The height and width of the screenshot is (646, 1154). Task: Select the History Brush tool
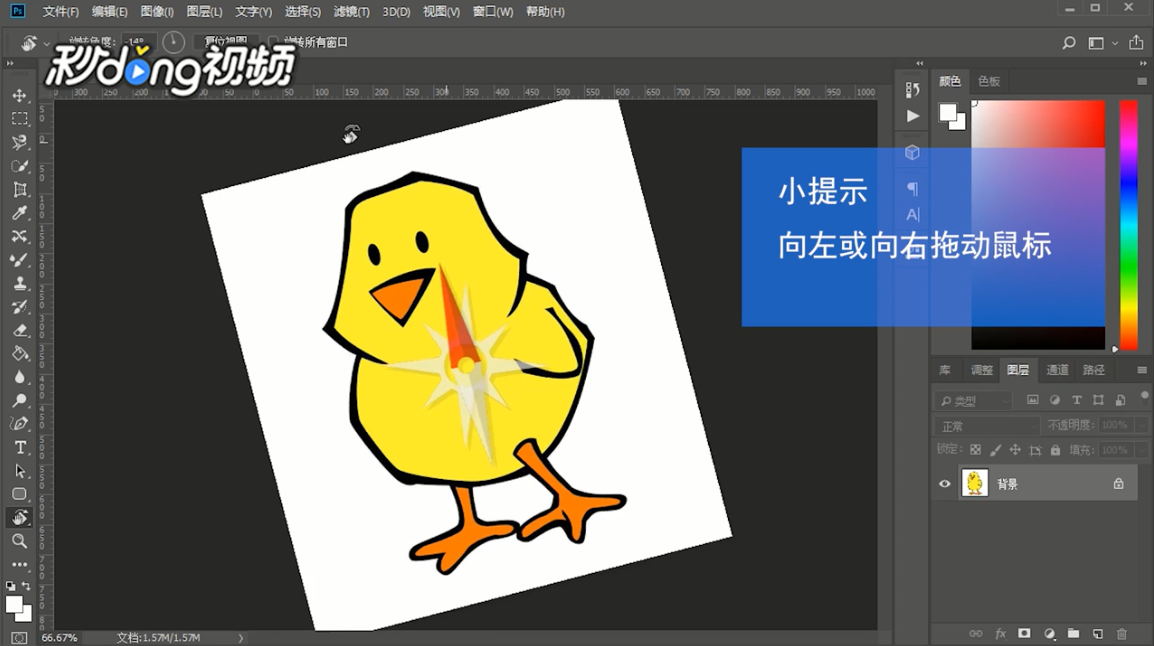20,308
